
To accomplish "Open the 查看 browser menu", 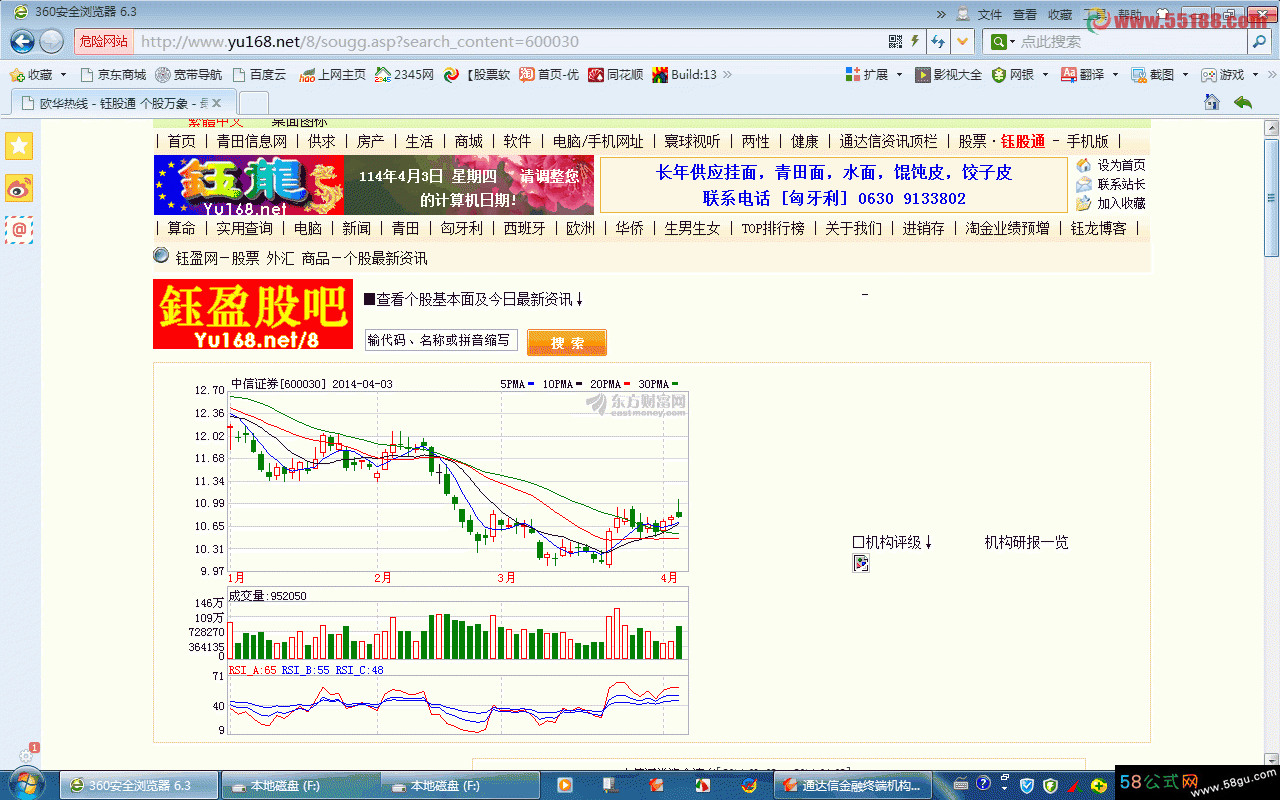I will tap(1025, 14).
